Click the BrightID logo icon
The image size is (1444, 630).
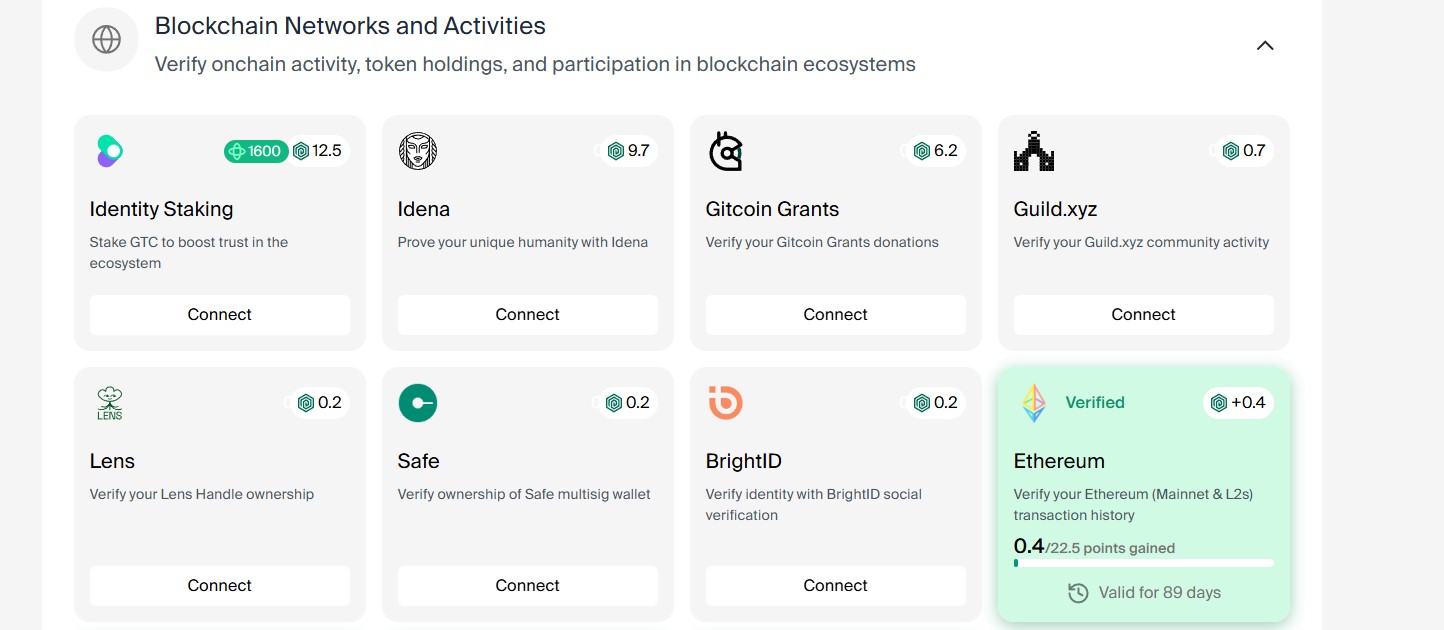[x=726, y=403]
